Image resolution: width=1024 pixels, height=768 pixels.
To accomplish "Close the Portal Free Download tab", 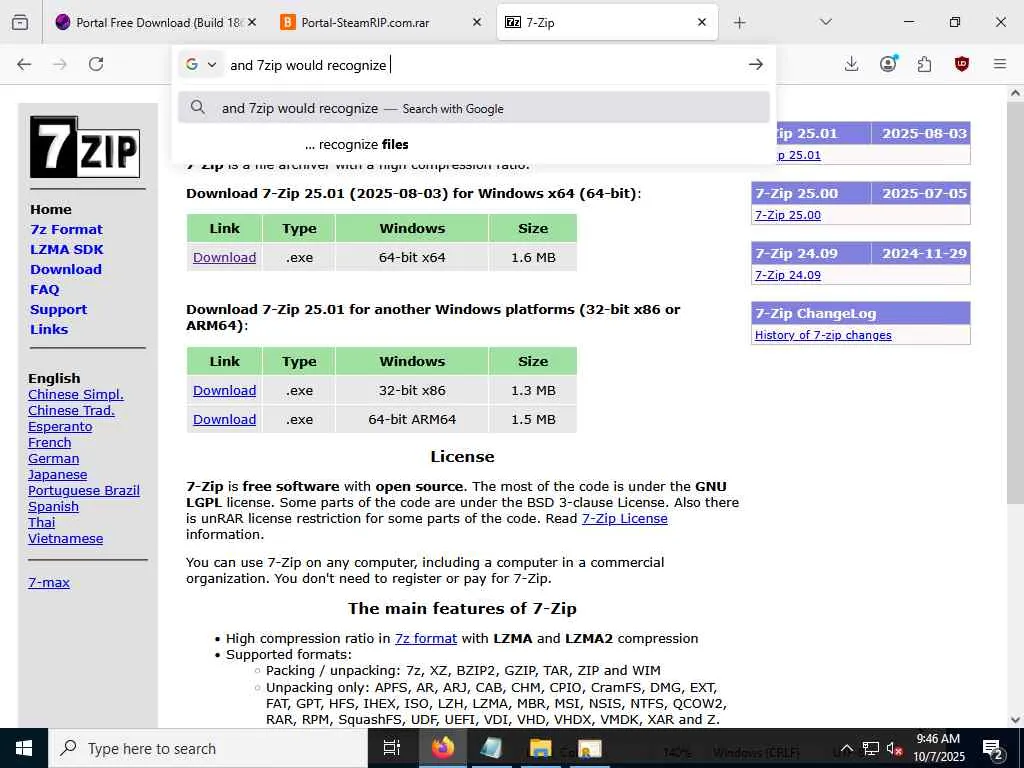I will (252, 22).
